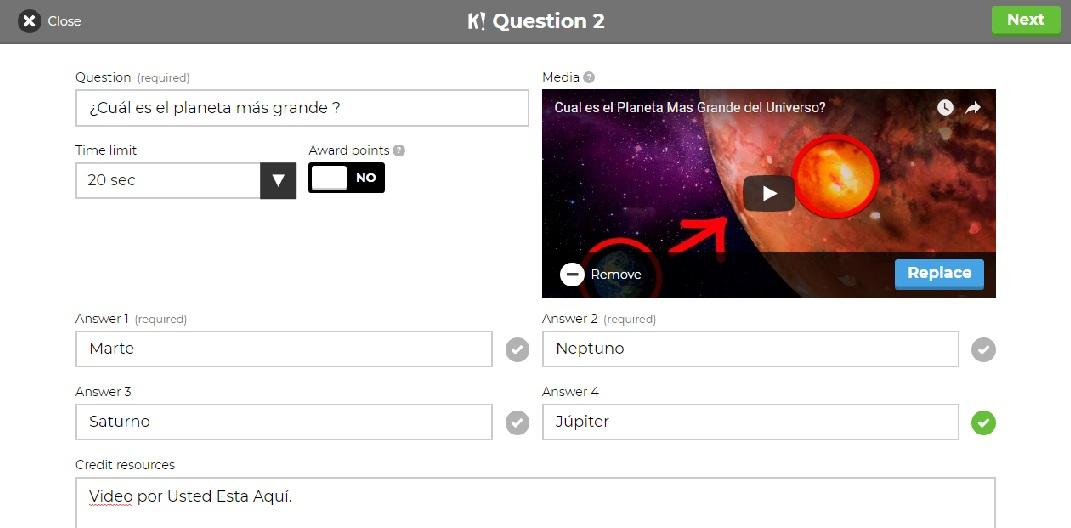Play the embedded video
This screenshot has width=1071, height=528.
point(769,193)
